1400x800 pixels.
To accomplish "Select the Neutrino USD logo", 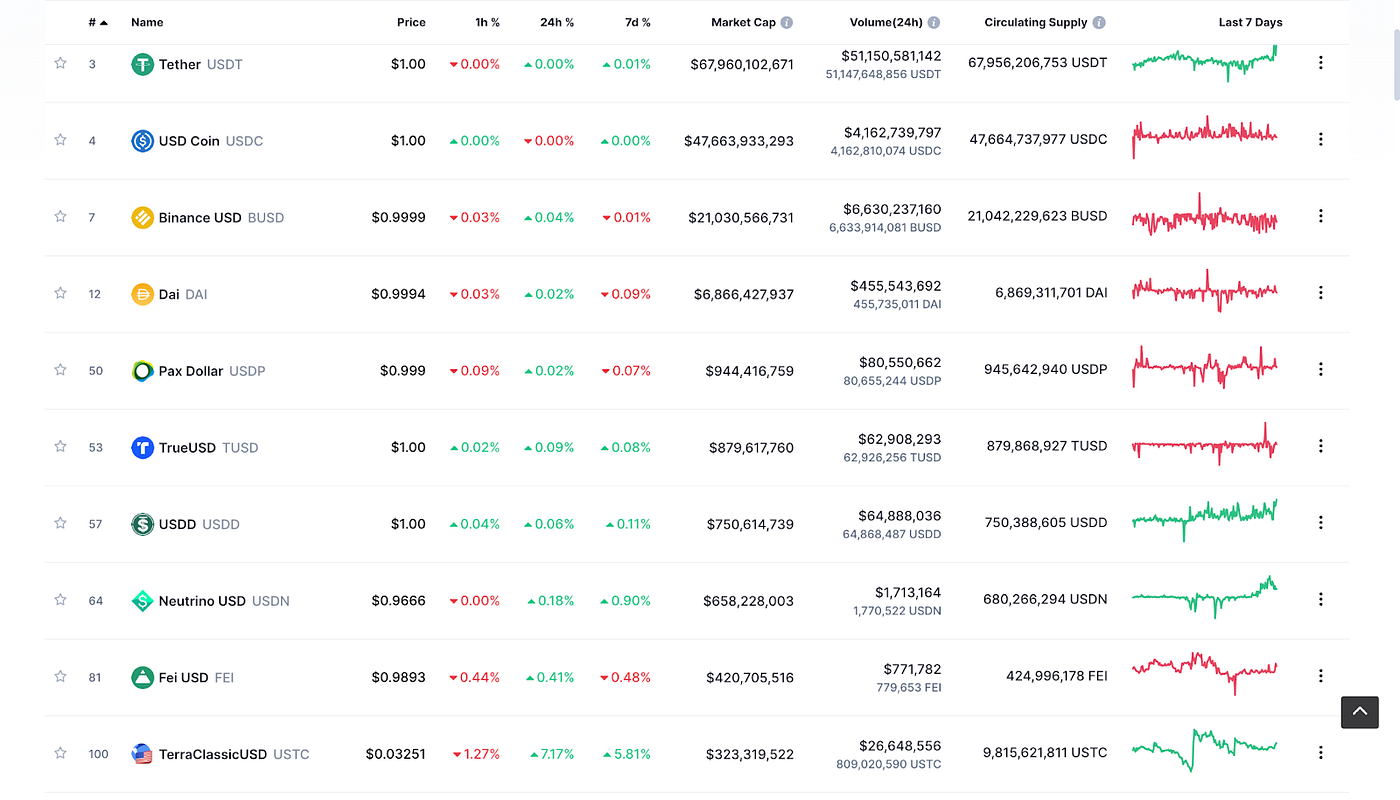I will (141, 600).
